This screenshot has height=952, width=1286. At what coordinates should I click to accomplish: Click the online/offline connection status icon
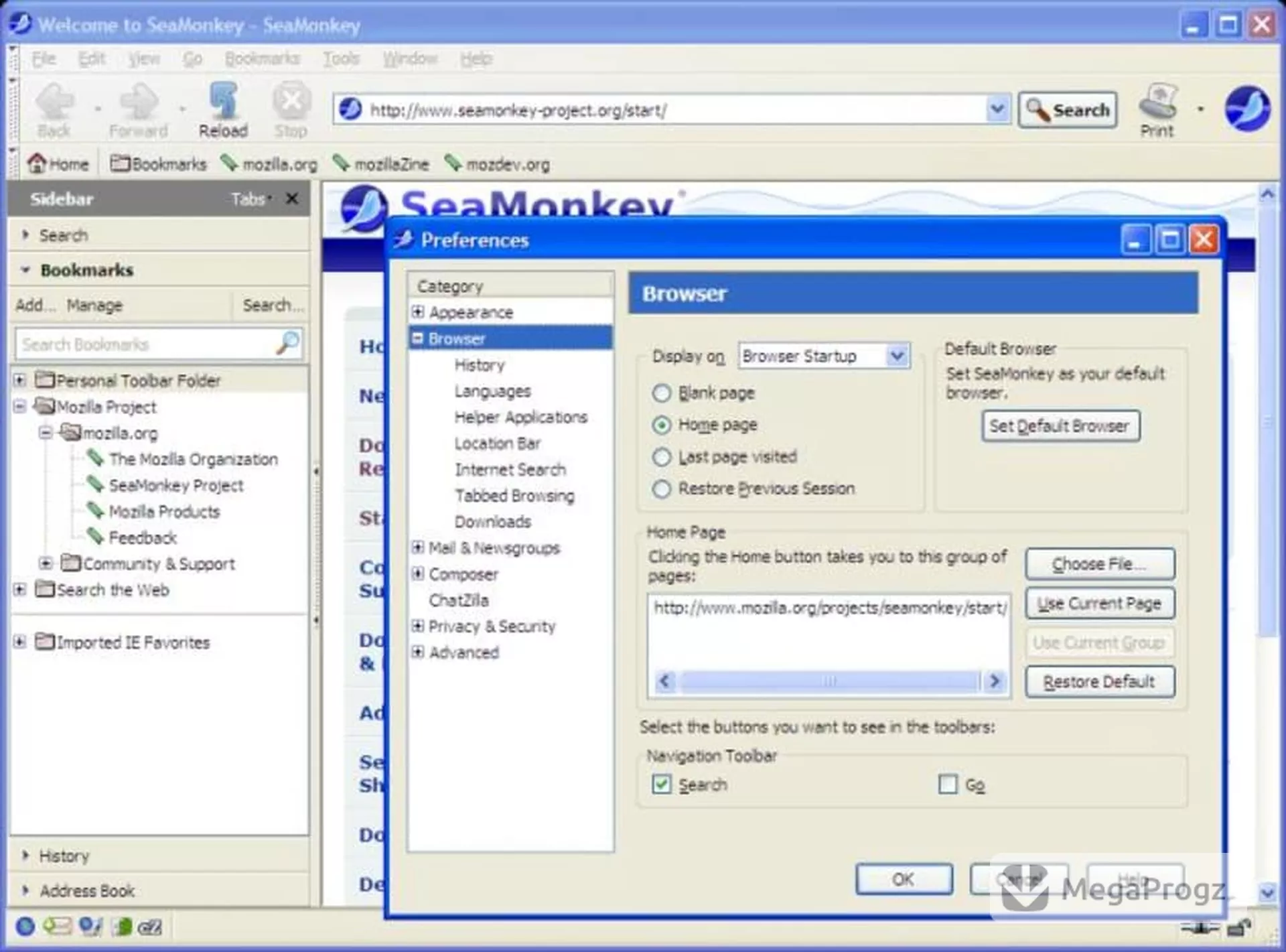1200,928
